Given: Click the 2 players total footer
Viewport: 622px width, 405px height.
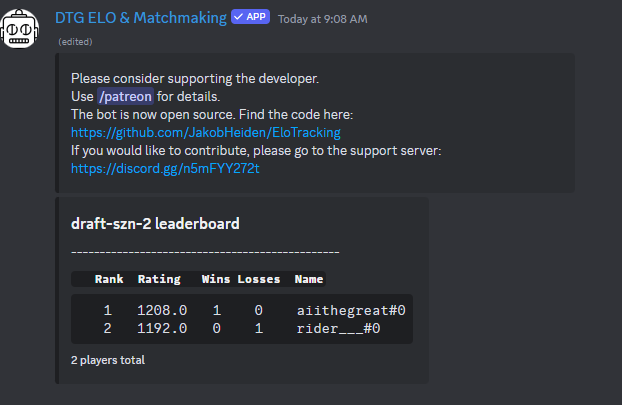Looking at the screenshot, I should 108,360.
